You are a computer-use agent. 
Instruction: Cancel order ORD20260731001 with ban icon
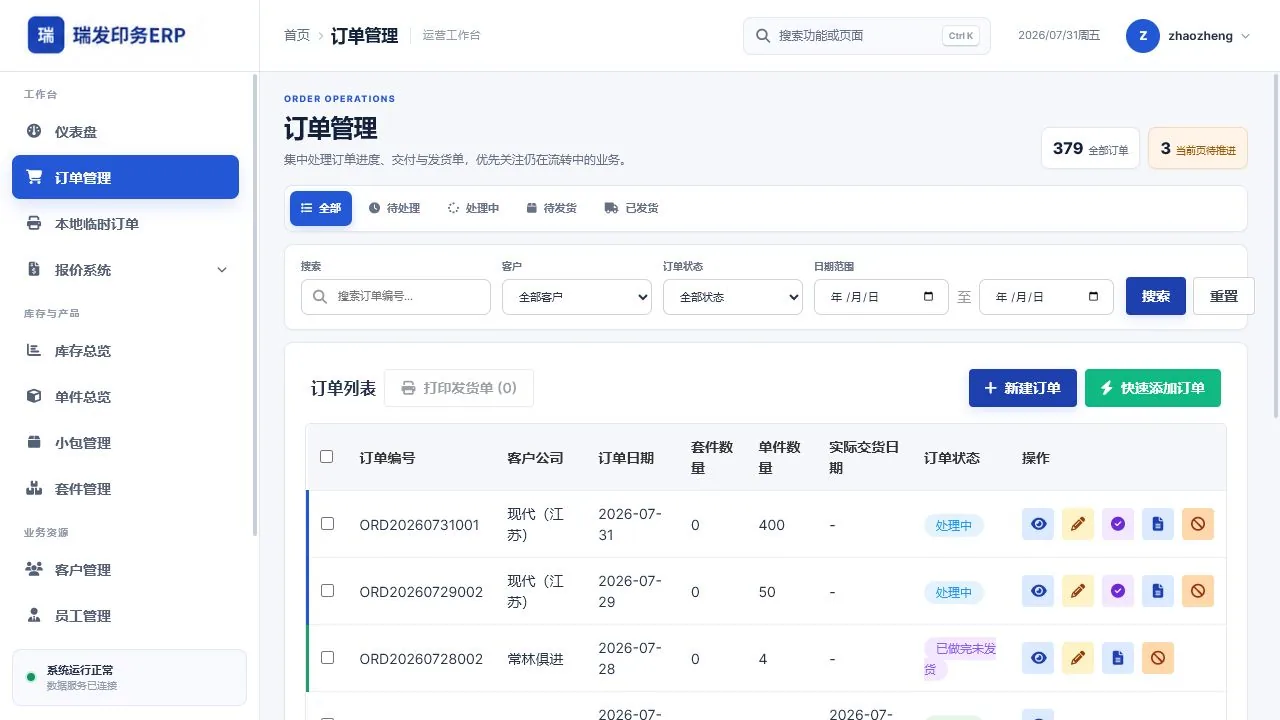pyautogui.click(x=1198, y=524)
